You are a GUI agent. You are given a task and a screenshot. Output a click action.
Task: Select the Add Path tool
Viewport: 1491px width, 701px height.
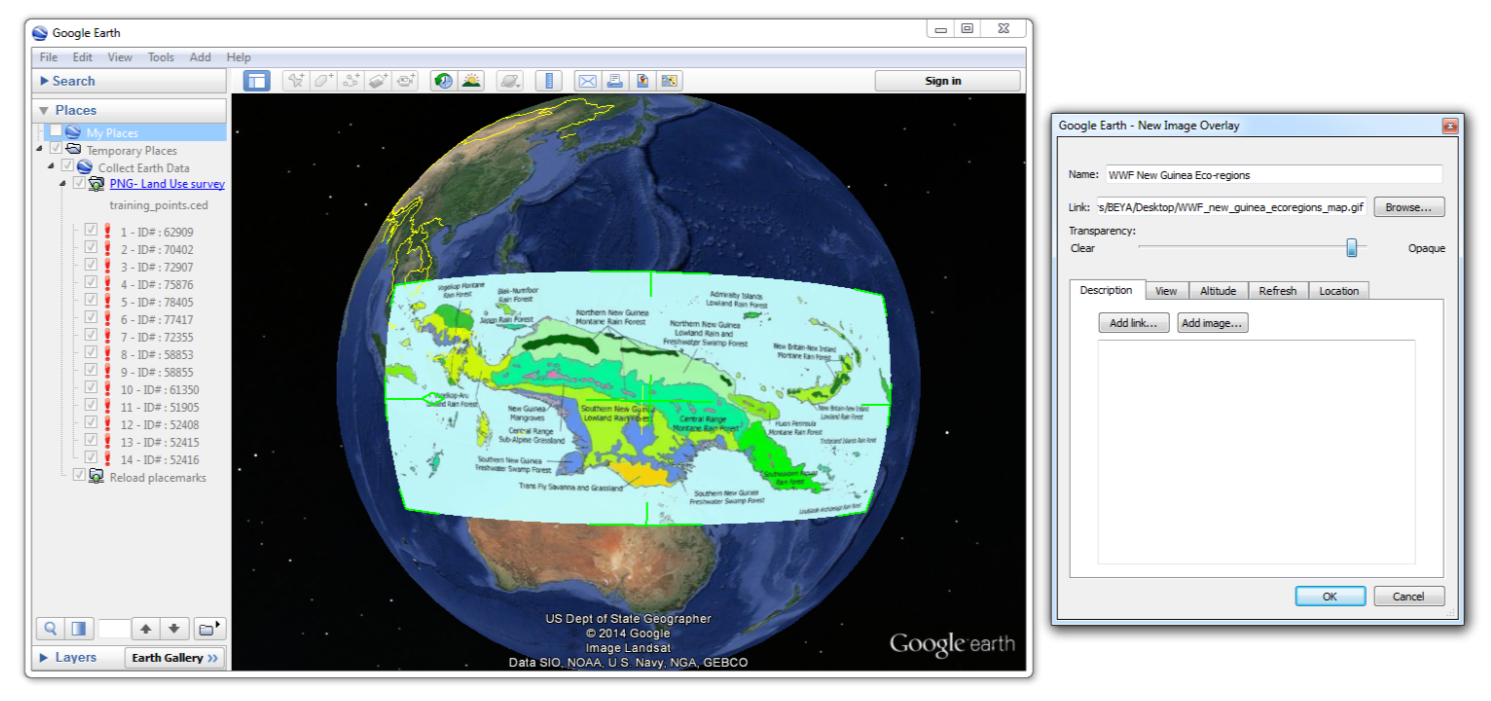coord(349,80)
